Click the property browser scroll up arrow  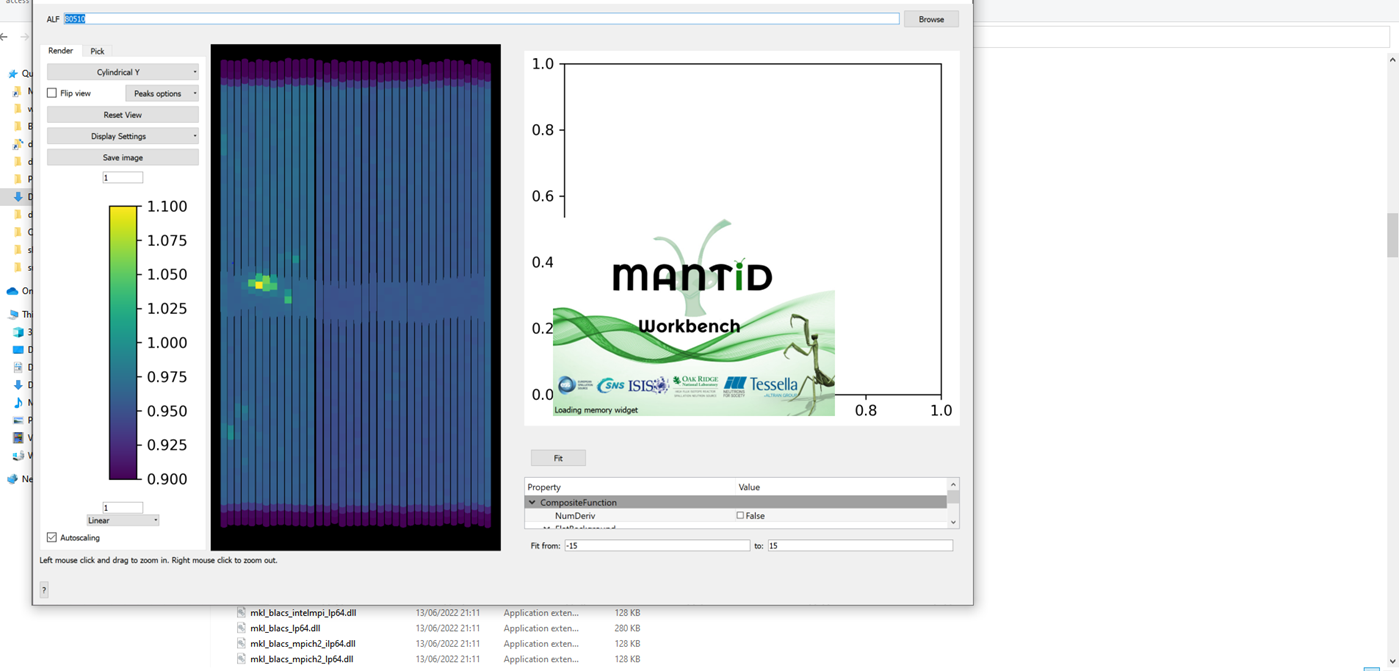coord(953,485)
